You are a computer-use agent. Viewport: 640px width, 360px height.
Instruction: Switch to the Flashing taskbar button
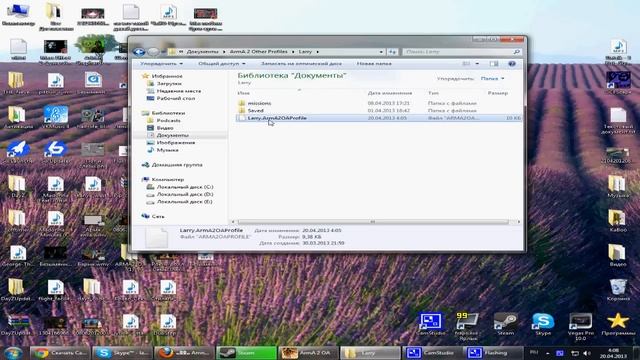coord(493,353)
